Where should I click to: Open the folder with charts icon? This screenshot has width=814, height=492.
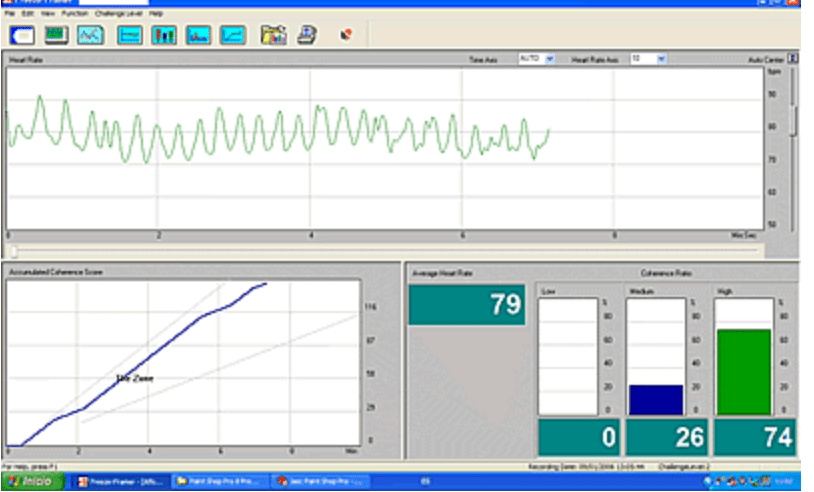(x=273, y=35)
